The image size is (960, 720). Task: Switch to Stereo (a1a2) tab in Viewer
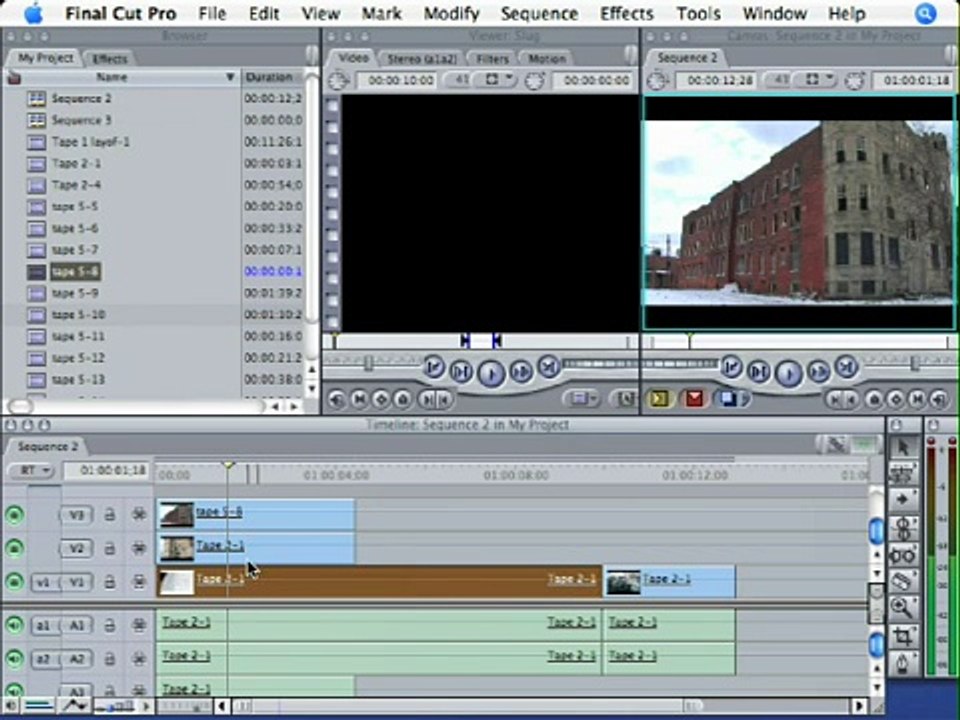pyautogui.click(x=422, y=59)
